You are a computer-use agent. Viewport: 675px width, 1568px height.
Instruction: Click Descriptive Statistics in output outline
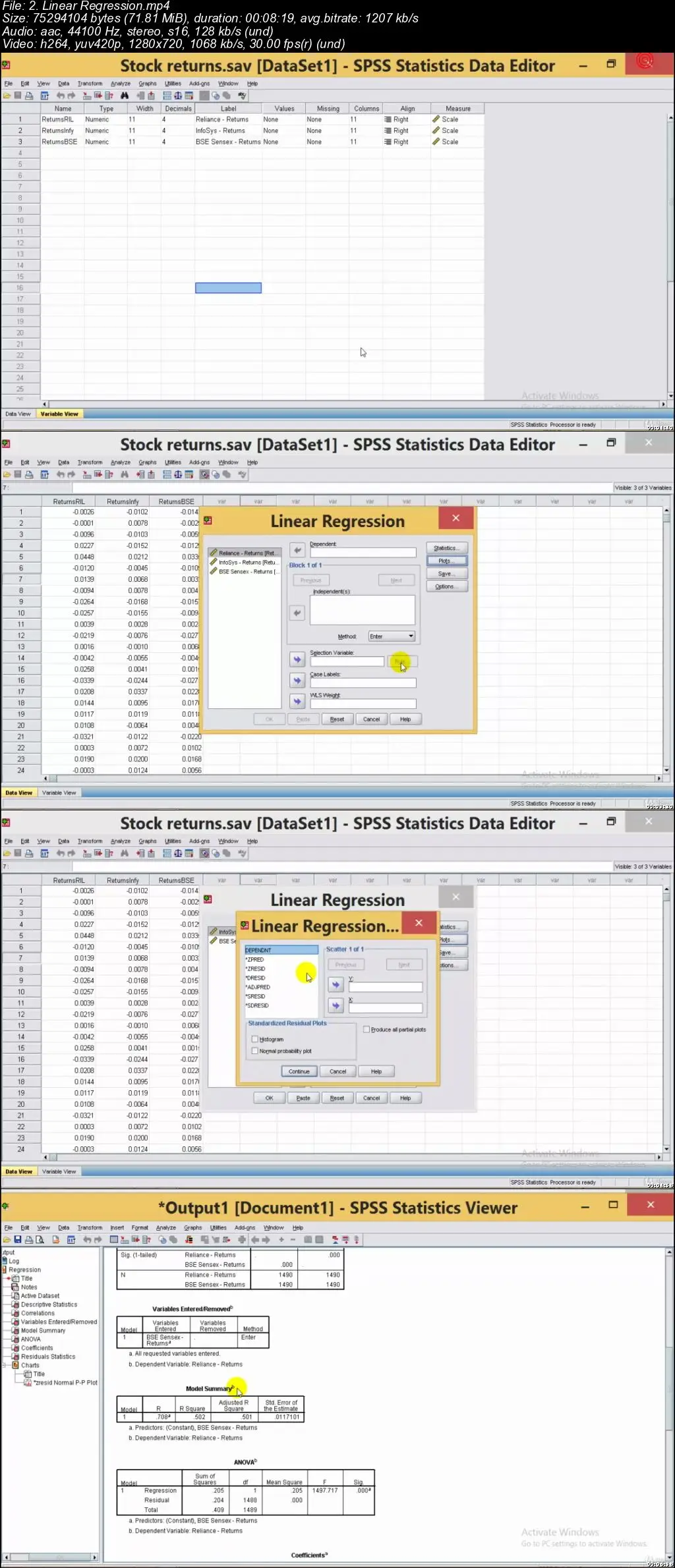pyautogui.click(x=49, y=1304)
